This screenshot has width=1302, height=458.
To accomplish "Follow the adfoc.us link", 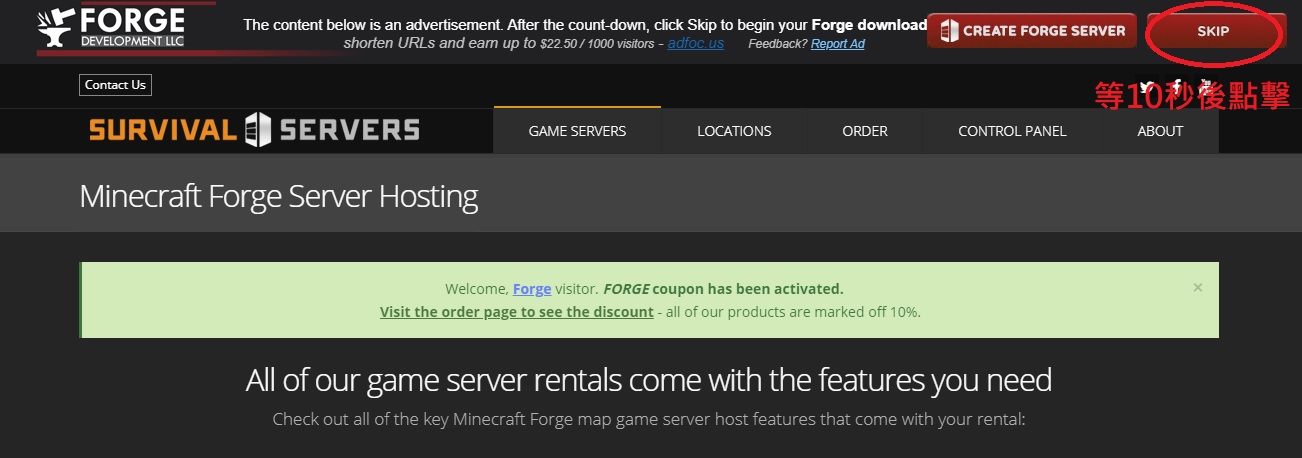I will tap(696, 44).
